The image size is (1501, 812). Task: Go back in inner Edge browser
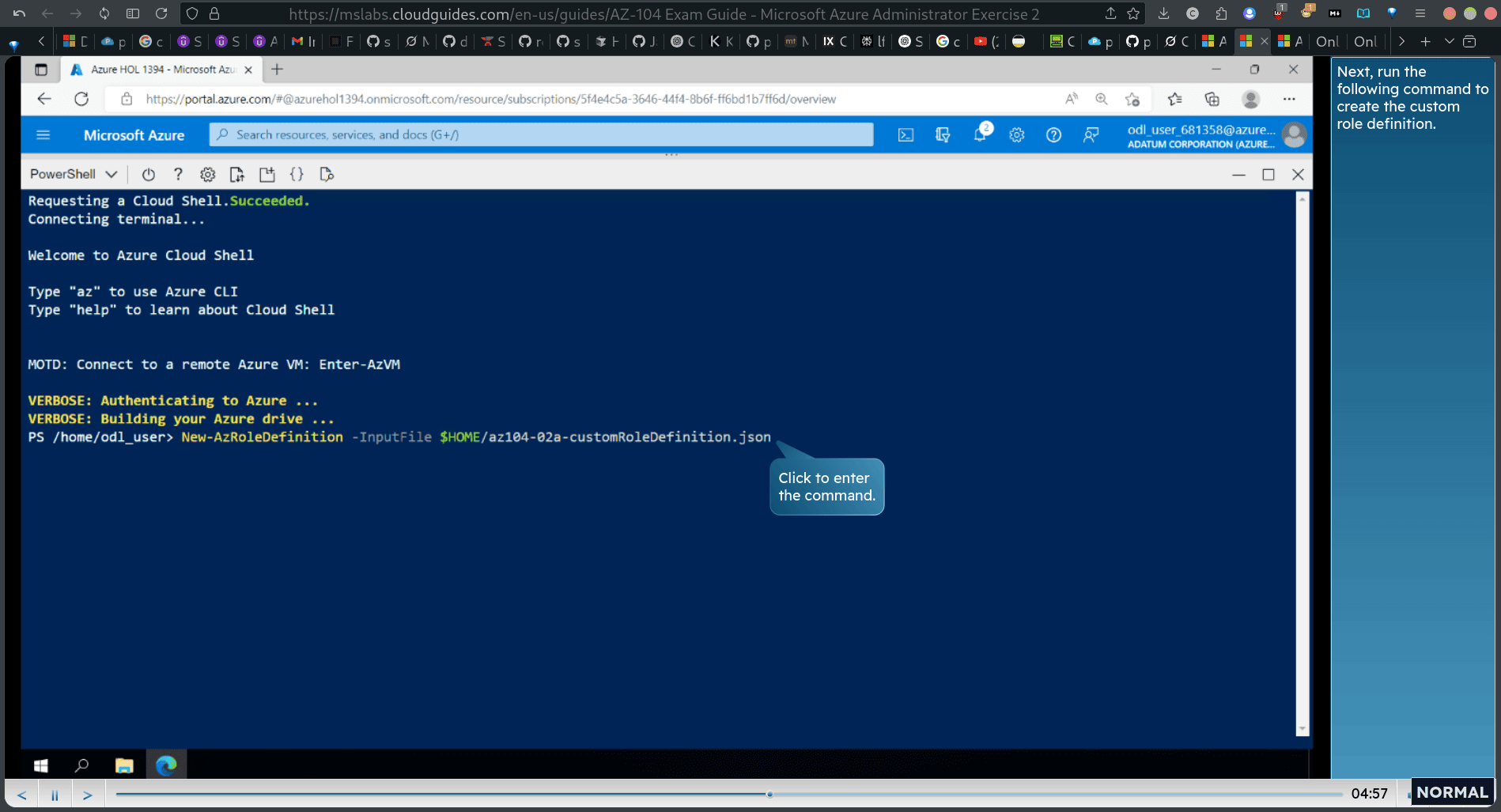coord(44,99)
